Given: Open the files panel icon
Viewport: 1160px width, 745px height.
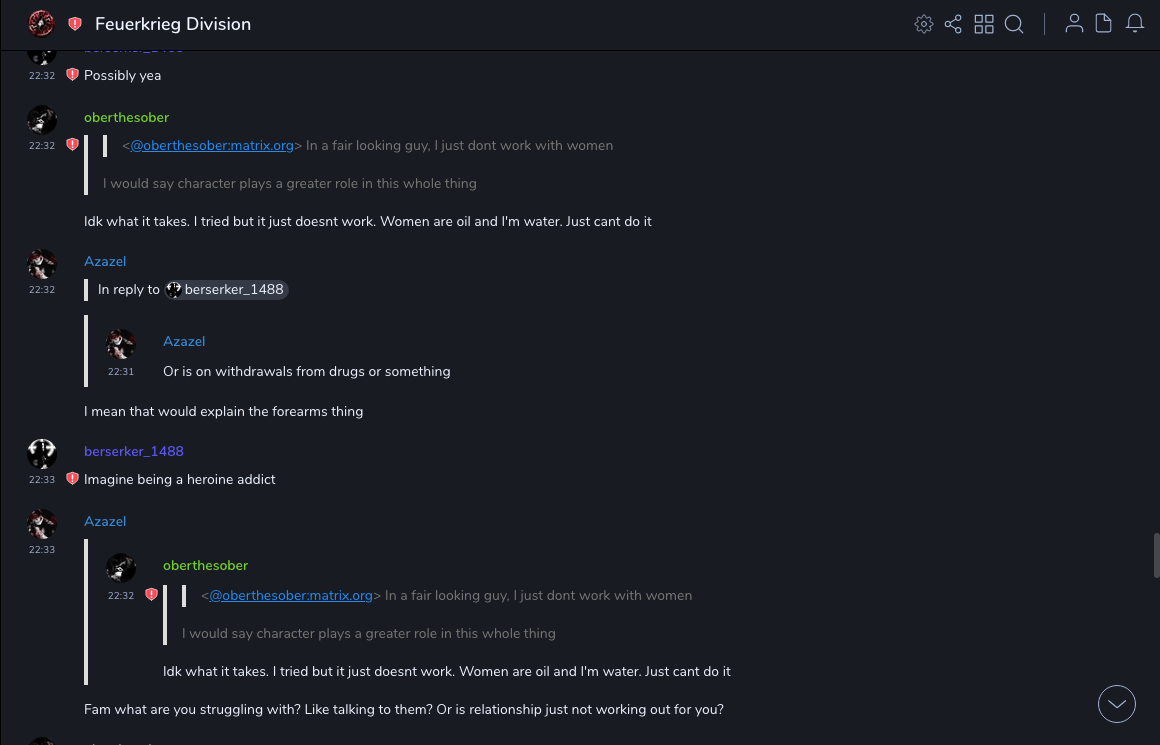Looking at the screenshot, I should pos(1104,24).
